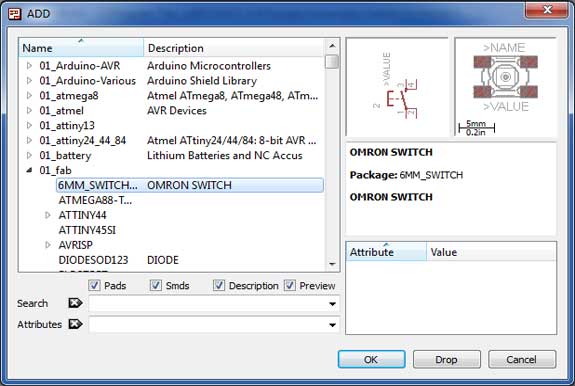Viewport: 575px width, 386px height.
Task: Toggle the Pads checkbox
Action: pyautogui.click(x=94, y=285)
